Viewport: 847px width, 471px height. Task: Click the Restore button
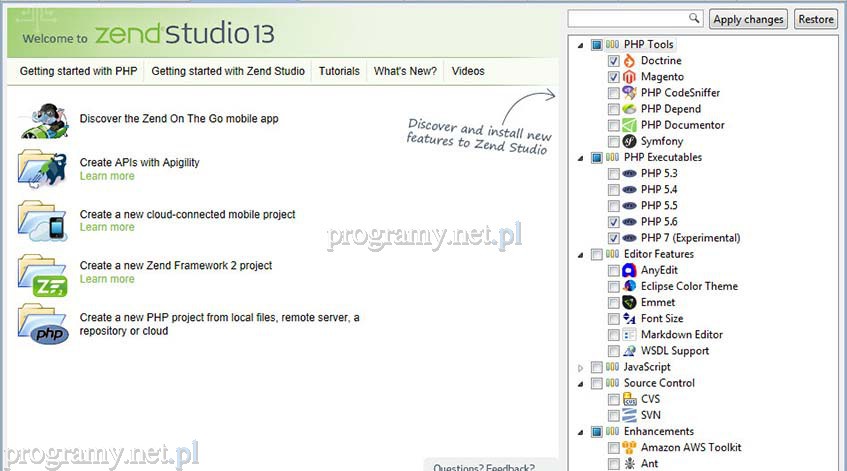coord(816,19)
